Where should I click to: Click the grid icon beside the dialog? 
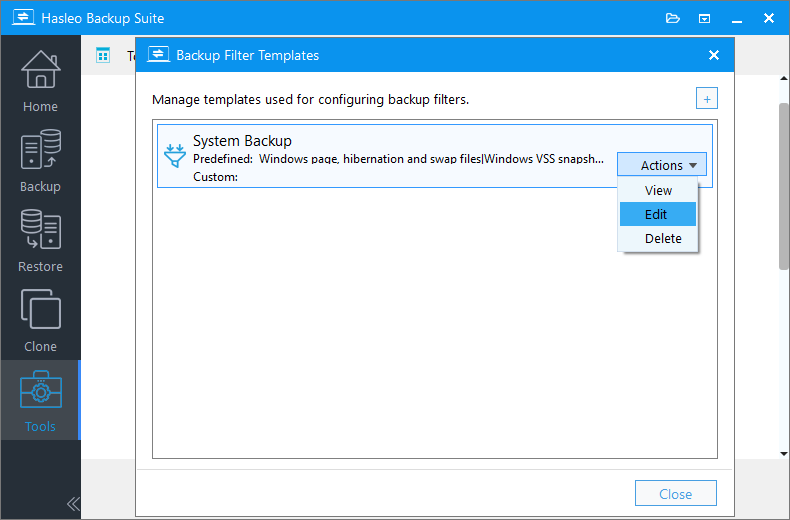coord(103,55)
